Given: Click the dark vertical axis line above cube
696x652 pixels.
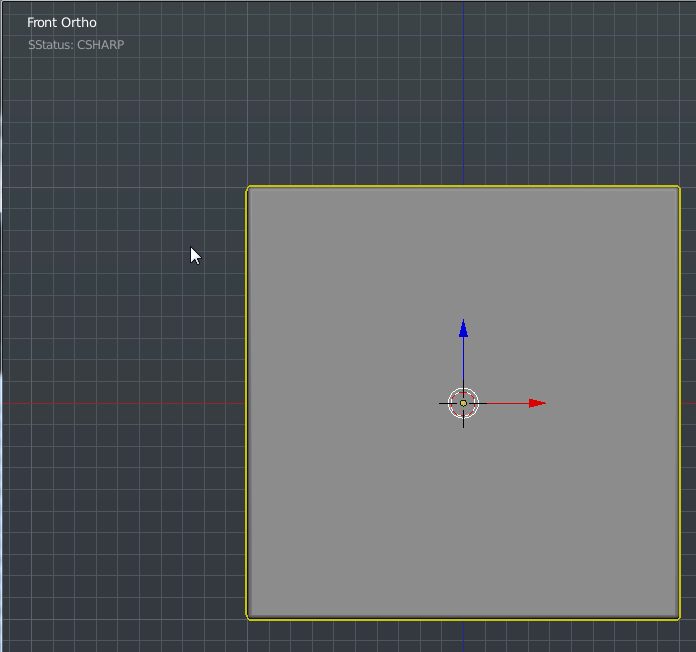Looking at the screenshot, I should tap(463, 100).
